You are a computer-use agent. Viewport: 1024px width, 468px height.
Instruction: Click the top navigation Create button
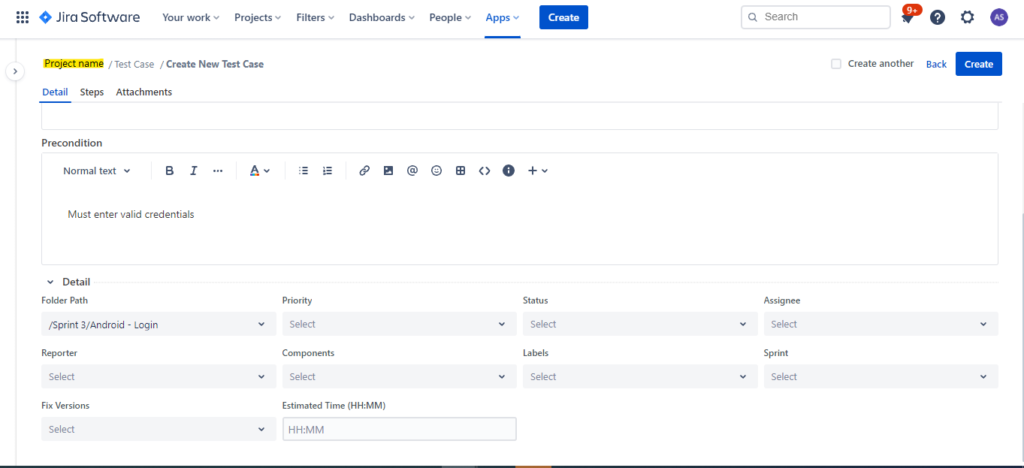[564, 18]
